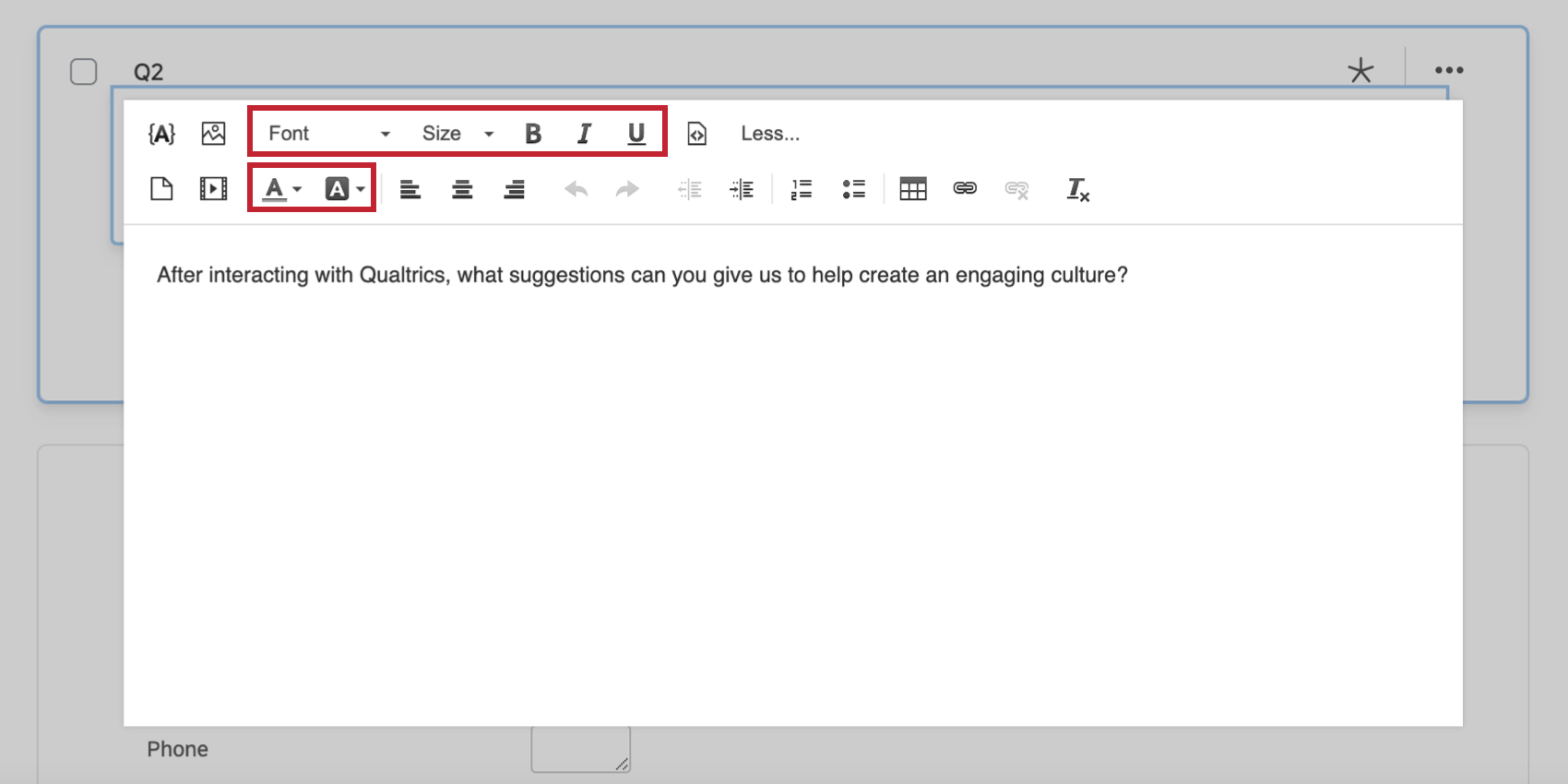Open the Font dropdown
The image size is (1568, 784).
329,134
